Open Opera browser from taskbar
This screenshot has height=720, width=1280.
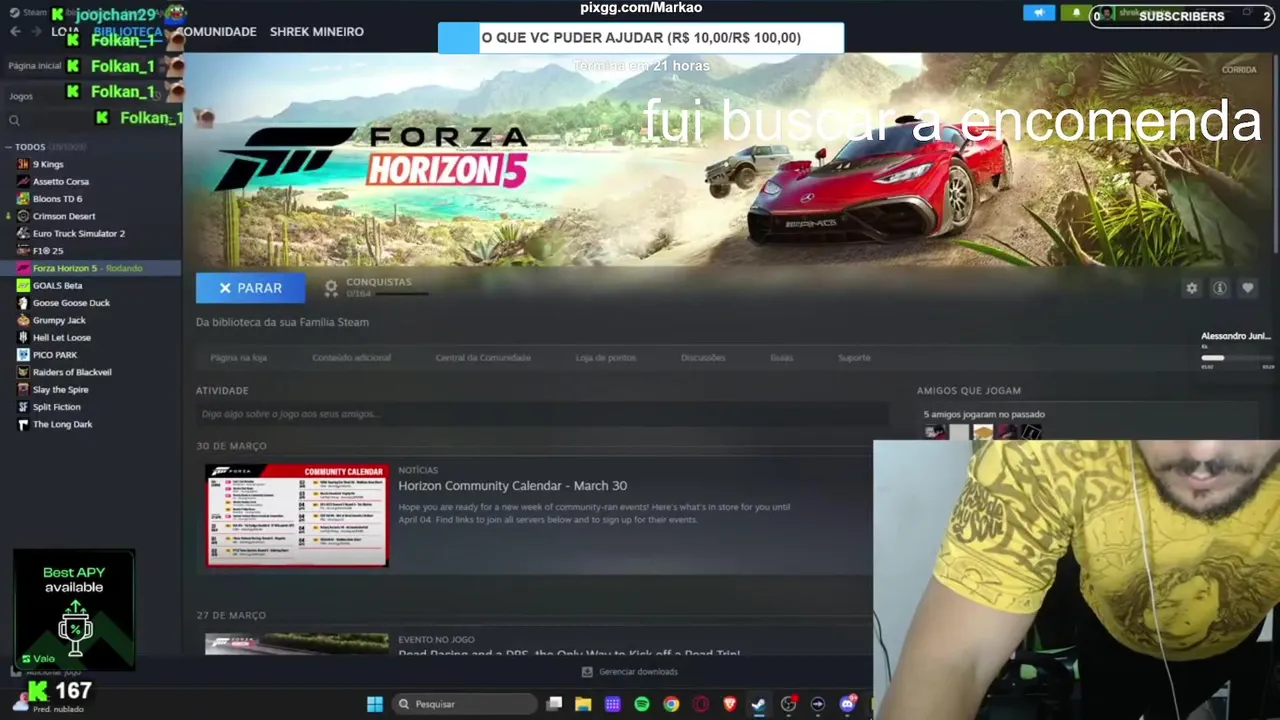[700, 704]
